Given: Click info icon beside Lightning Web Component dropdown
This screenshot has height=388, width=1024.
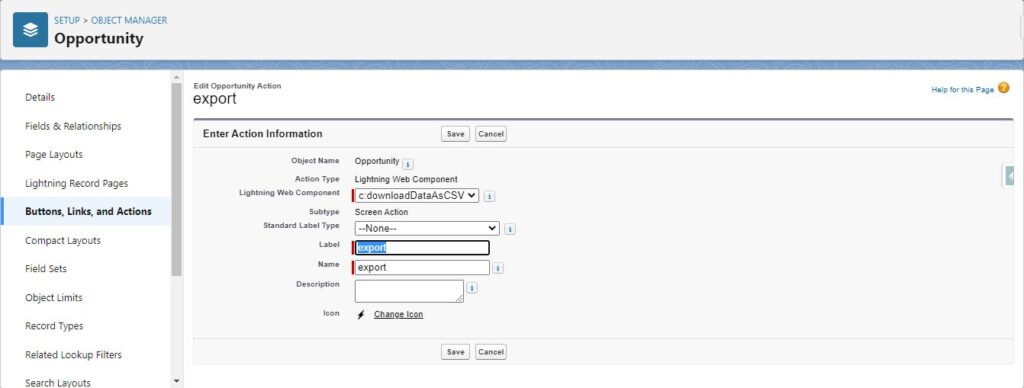Looking at the screenshot, I should pos(490,196).
